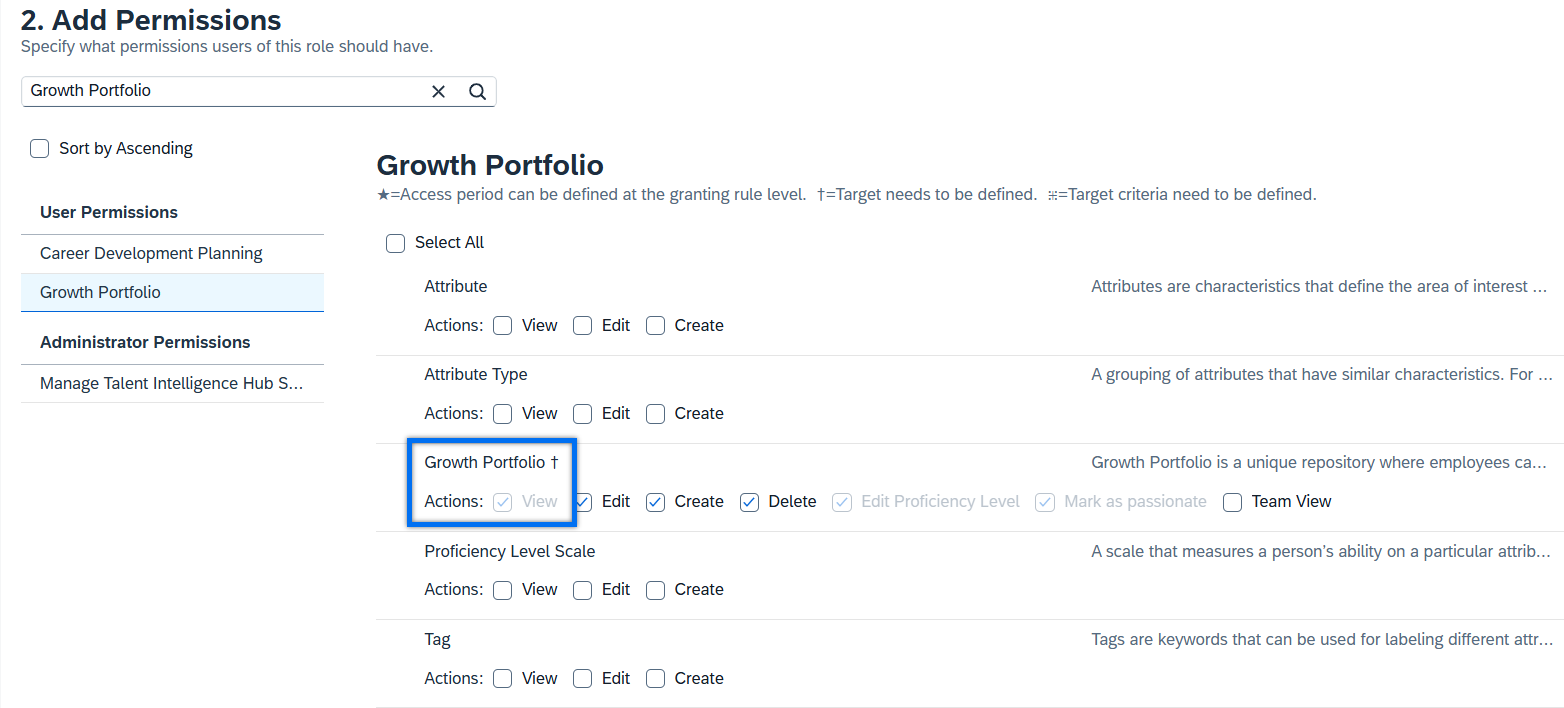Tick Edit action for Tag
This screenshot has height=708, width=1564.
pyautogui.click(x=583, y=679)
